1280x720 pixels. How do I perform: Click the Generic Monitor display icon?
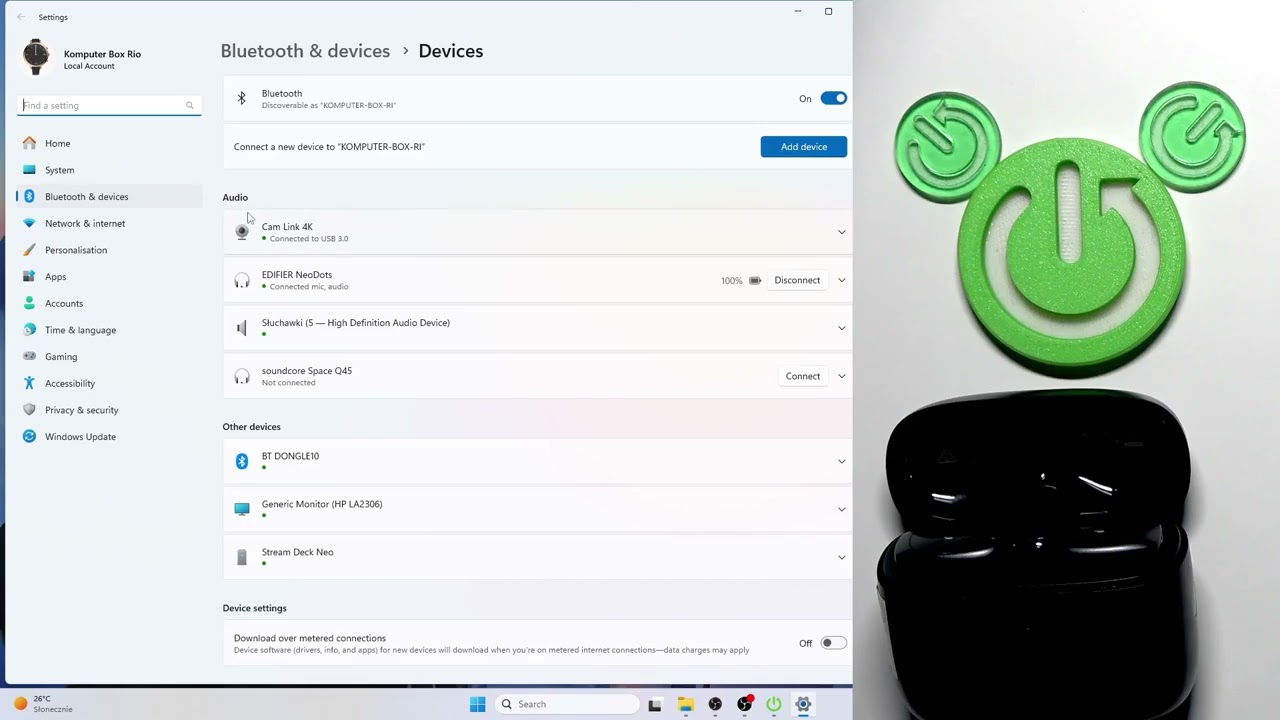241,509
